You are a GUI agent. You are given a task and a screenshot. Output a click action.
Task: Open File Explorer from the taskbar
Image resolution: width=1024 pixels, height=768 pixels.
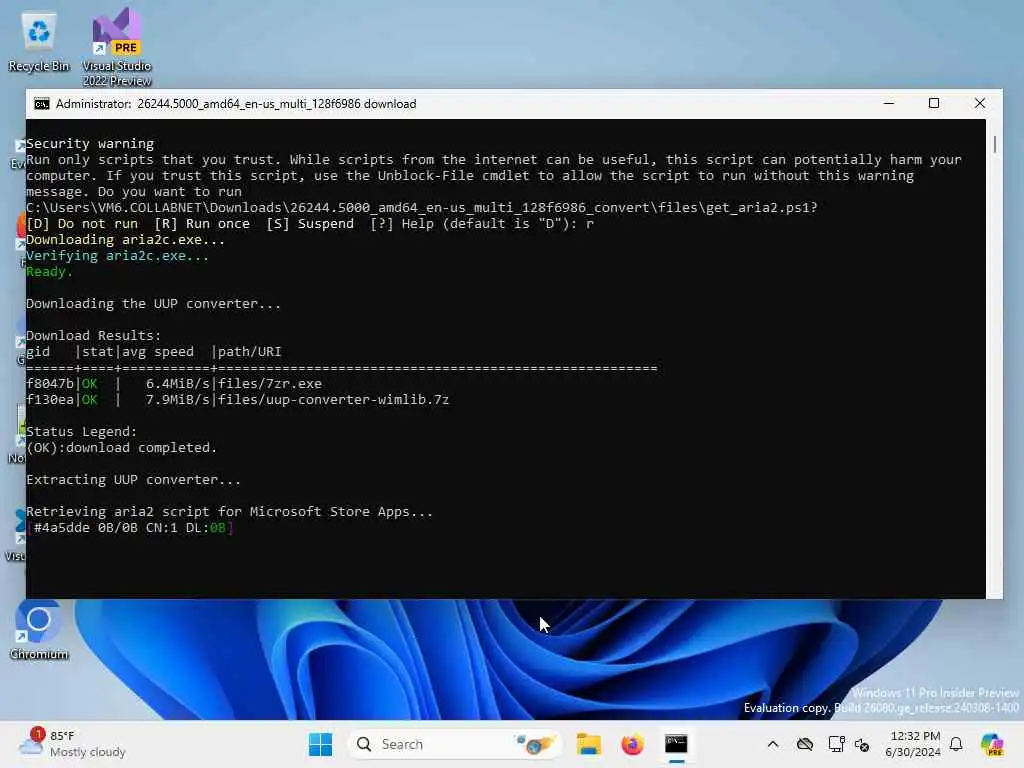pyautogui.click(x=588, y=744)
